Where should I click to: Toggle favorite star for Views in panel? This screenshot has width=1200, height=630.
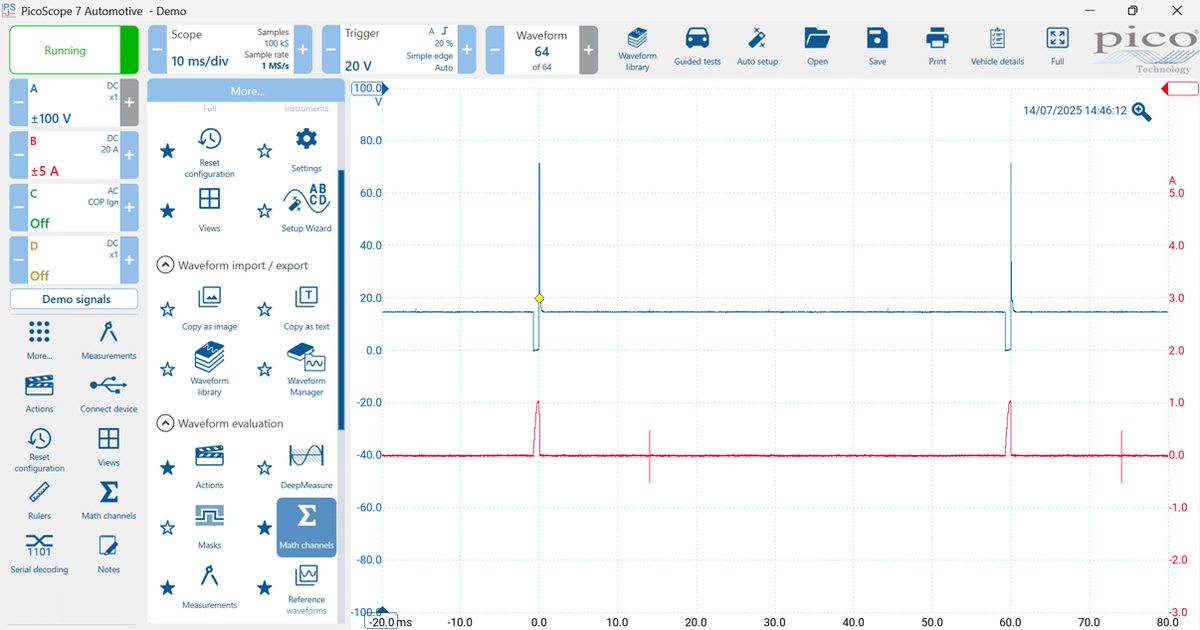click(167, 210)
